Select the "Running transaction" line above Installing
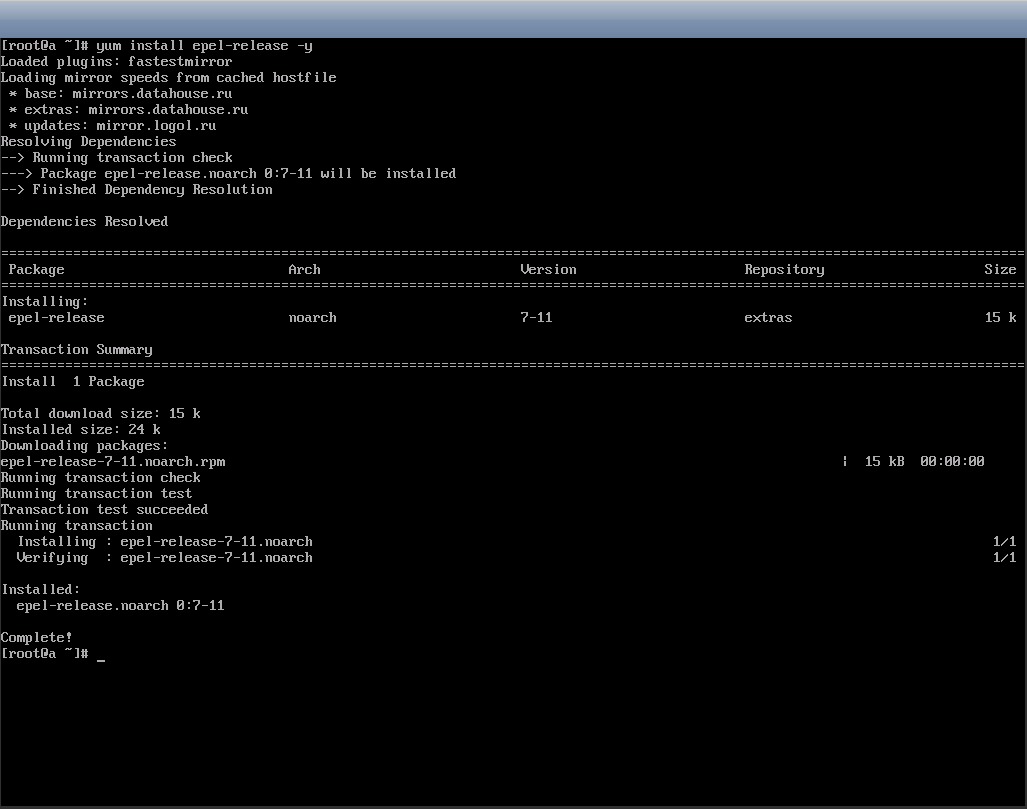 pyautogui.click(x=77, y=526)
